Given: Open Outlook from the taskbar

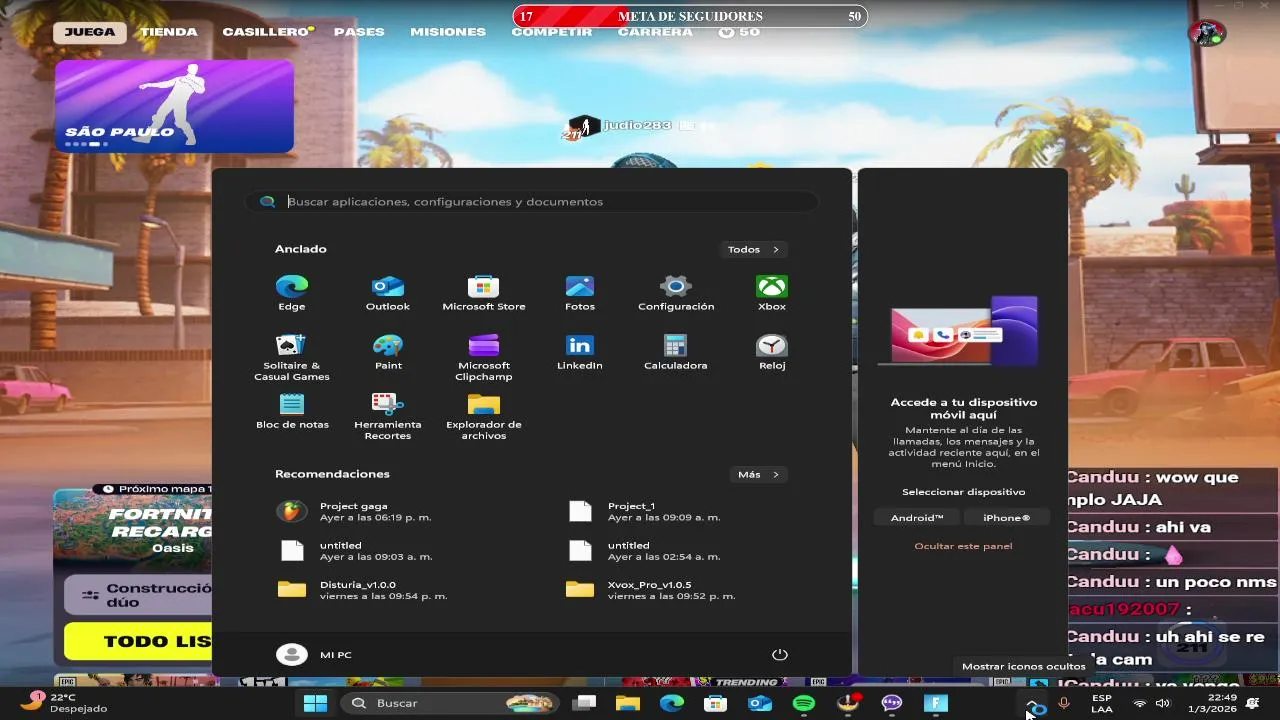Looking at the screenshot, I should pyautogui.click(x=759, y=703).
